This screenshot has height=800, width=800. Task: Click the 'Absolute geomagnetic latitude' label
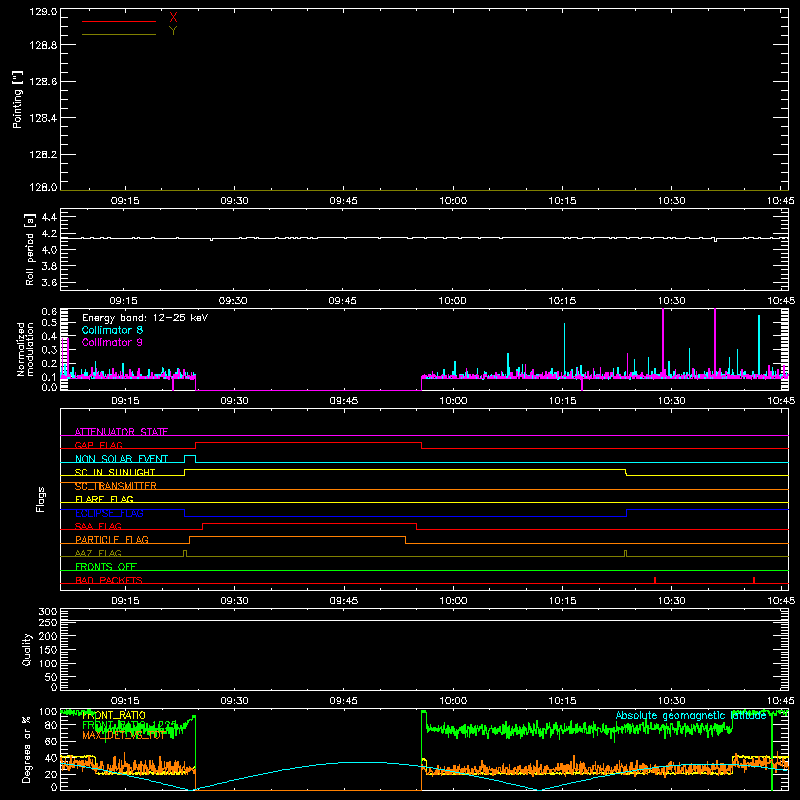[691, 715]
